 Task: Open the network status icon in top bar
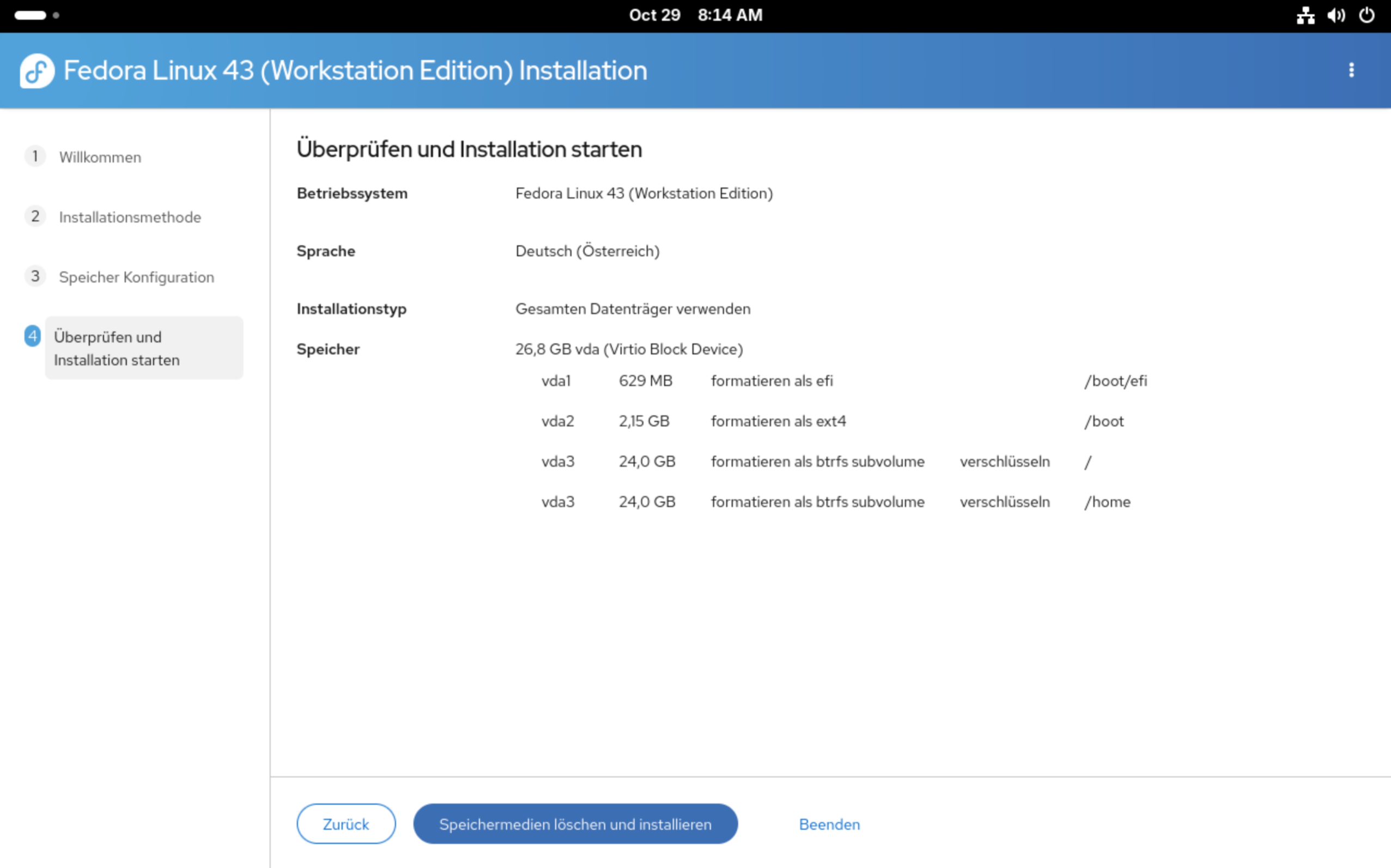click(1305, 15)
